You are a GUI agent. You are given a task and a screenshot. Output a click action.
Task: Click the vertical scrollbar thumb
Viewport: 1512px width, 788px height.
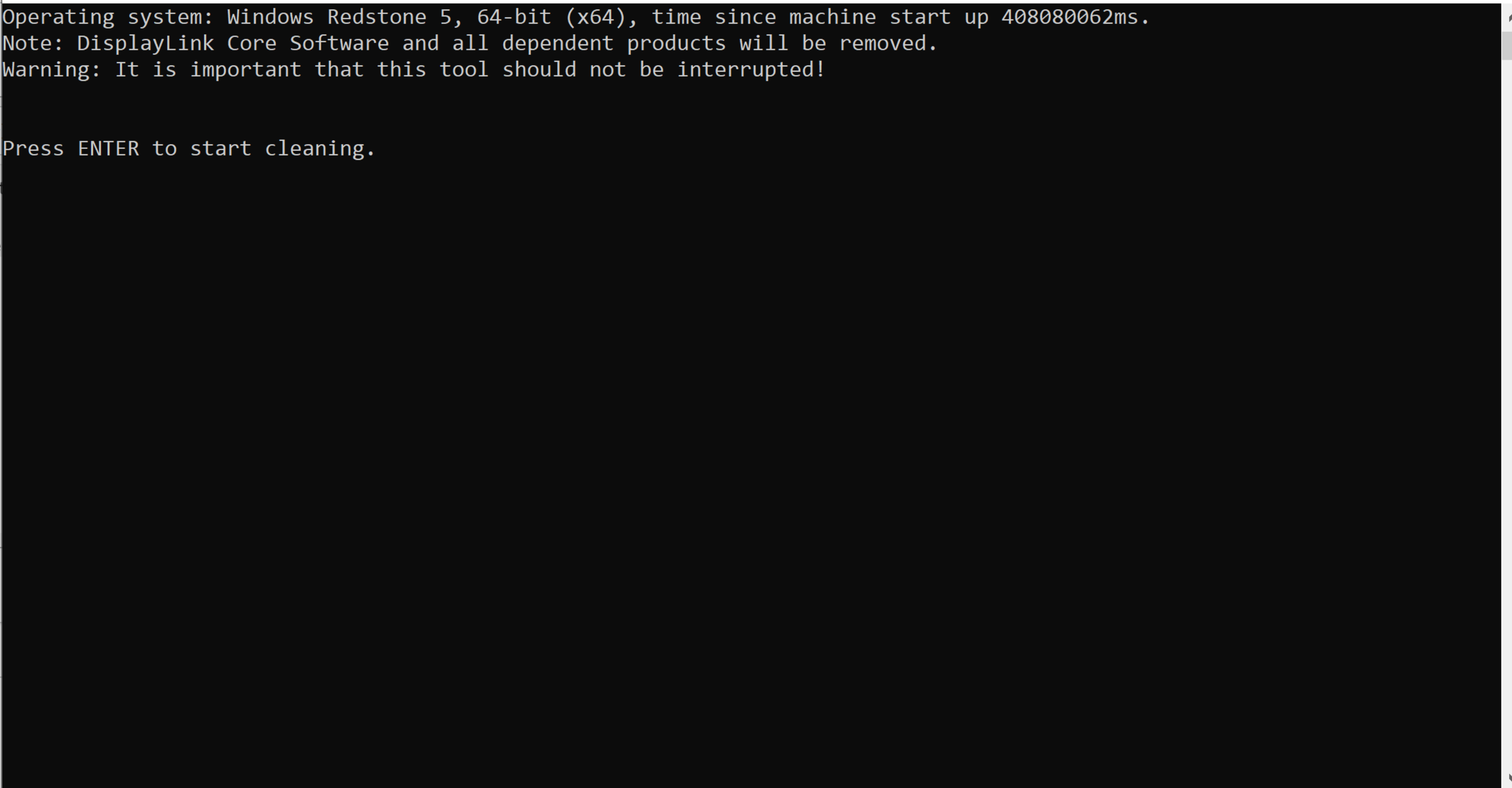click(1507, 45)
